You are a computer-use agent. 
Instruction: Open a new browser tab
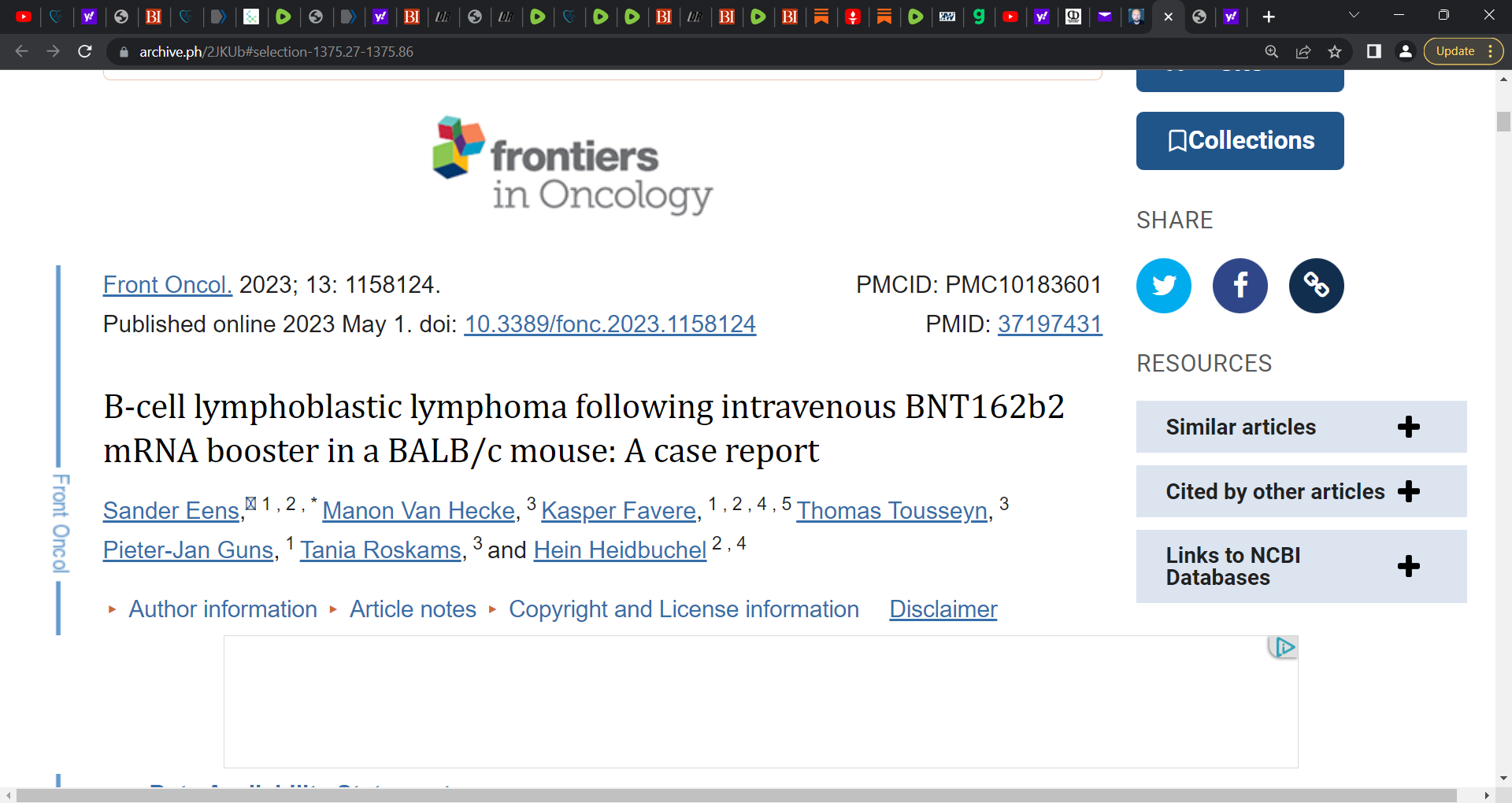(x=1269, y=17)
